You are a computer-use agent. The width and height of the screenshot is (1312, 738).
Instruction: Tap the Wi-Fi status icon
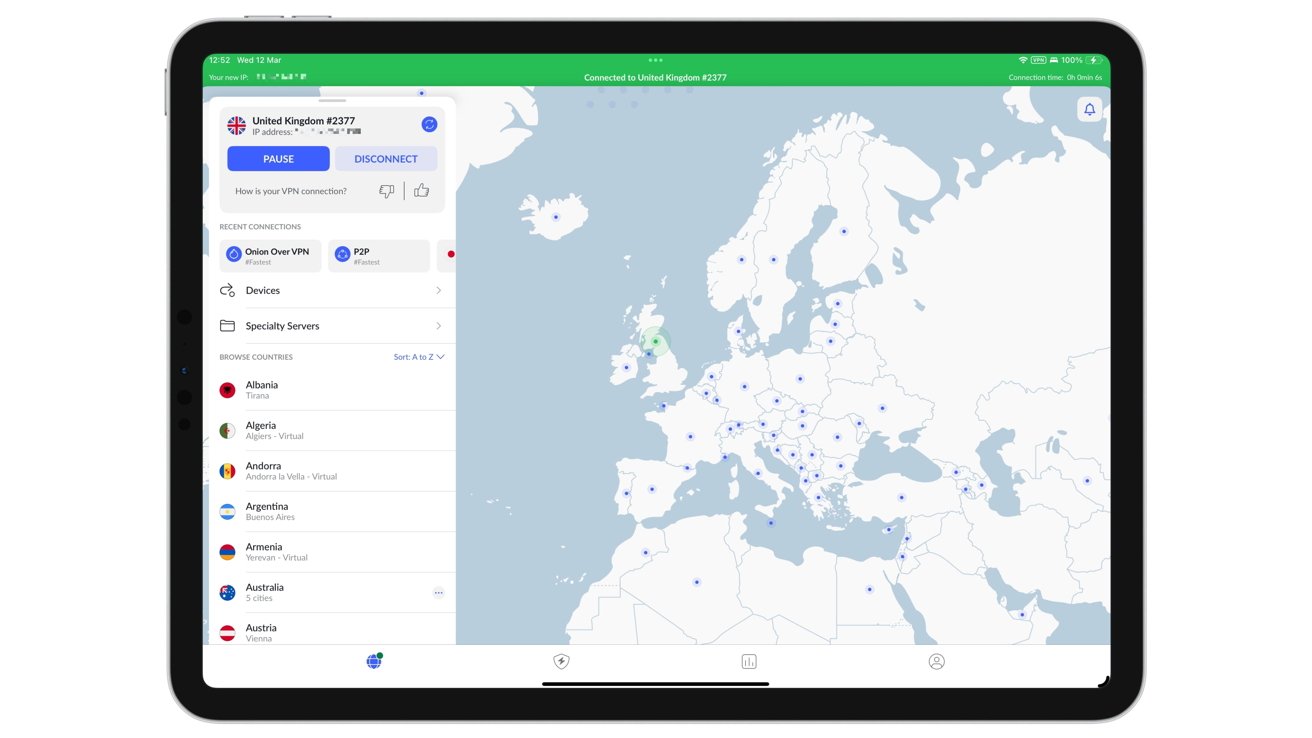point(1023,60)
